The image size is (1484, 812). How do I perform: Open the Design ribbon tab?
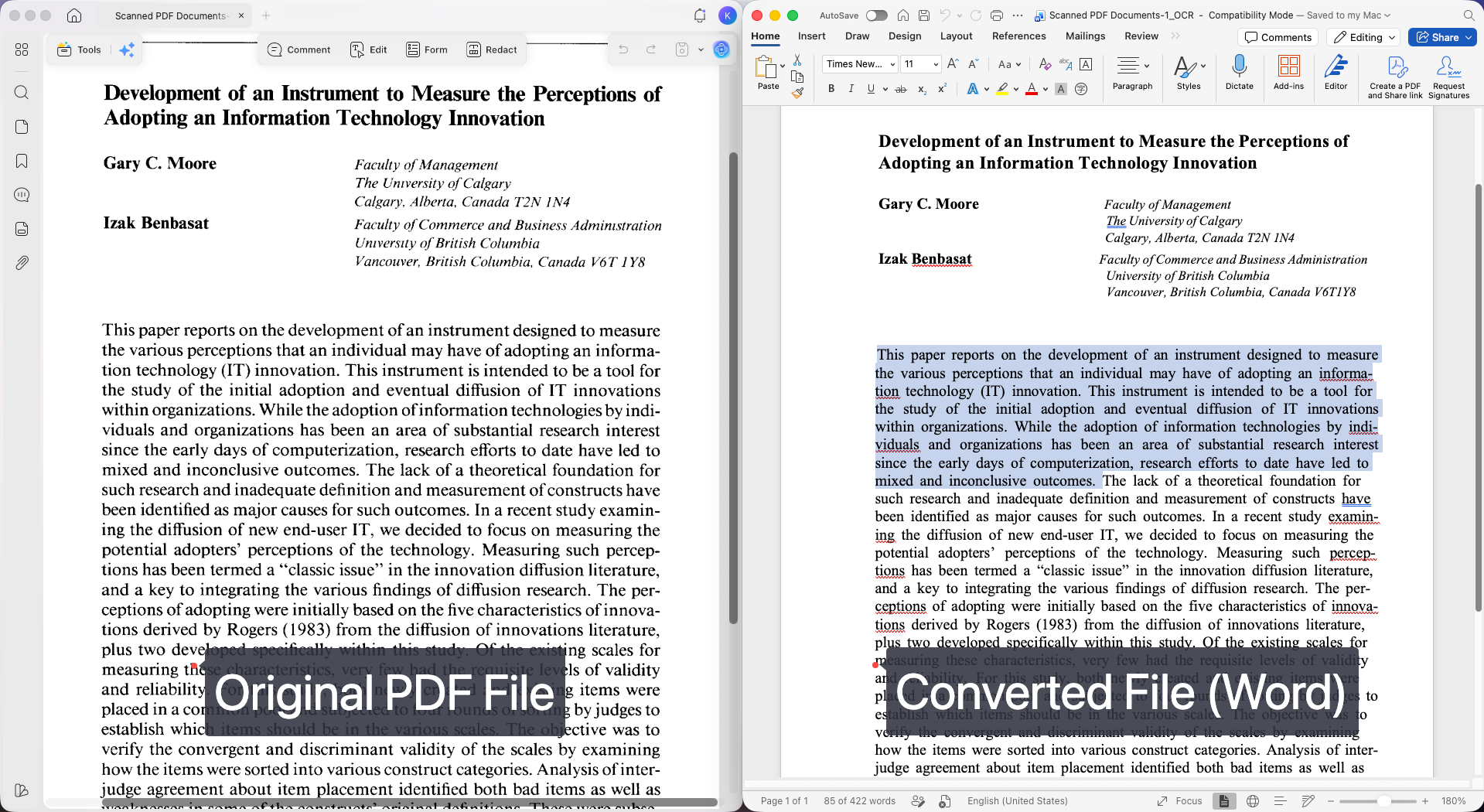905,36
